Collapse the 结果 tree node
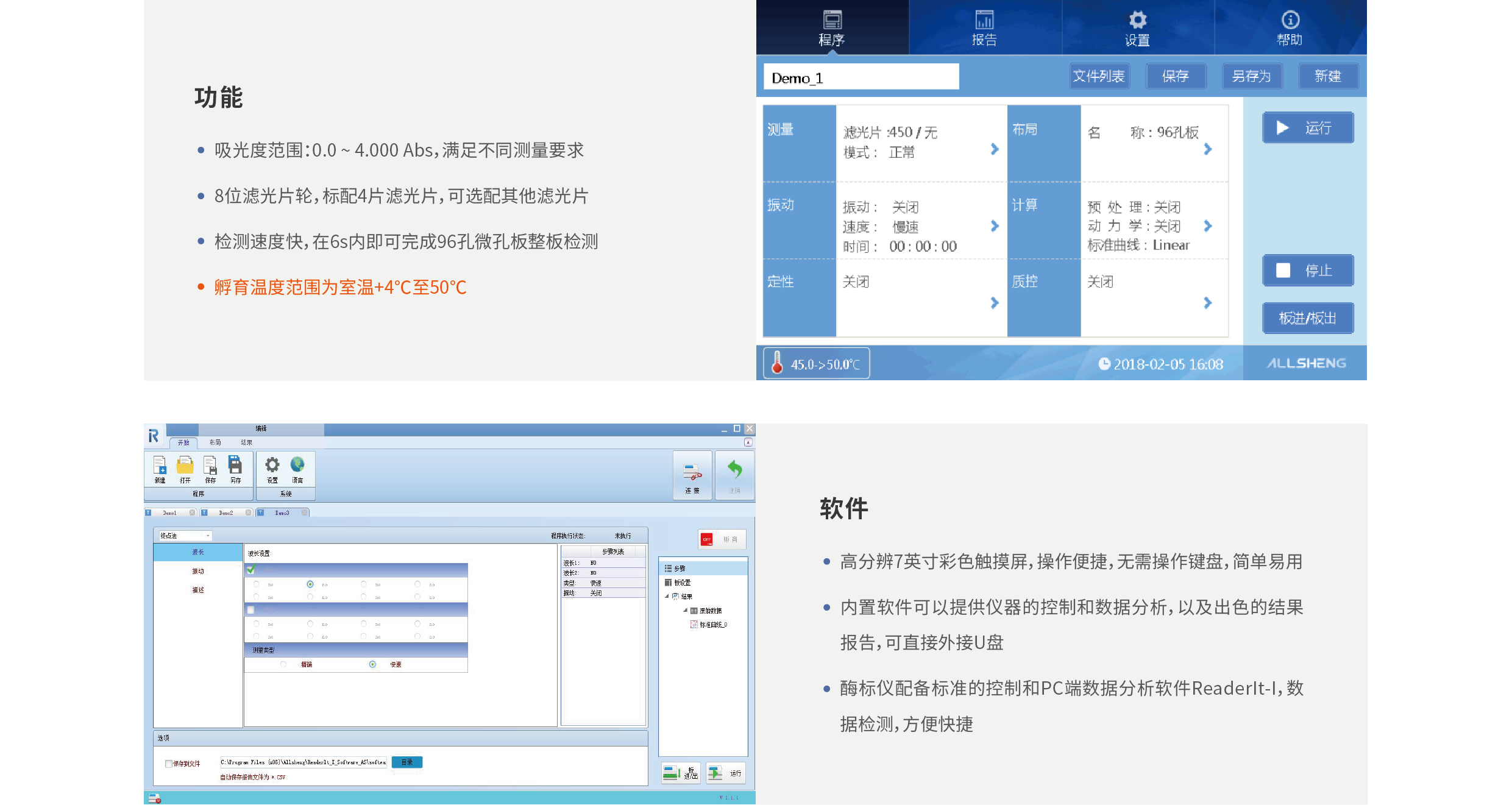The height and width of the screenshot is (805, 1512). coord(667,596)
